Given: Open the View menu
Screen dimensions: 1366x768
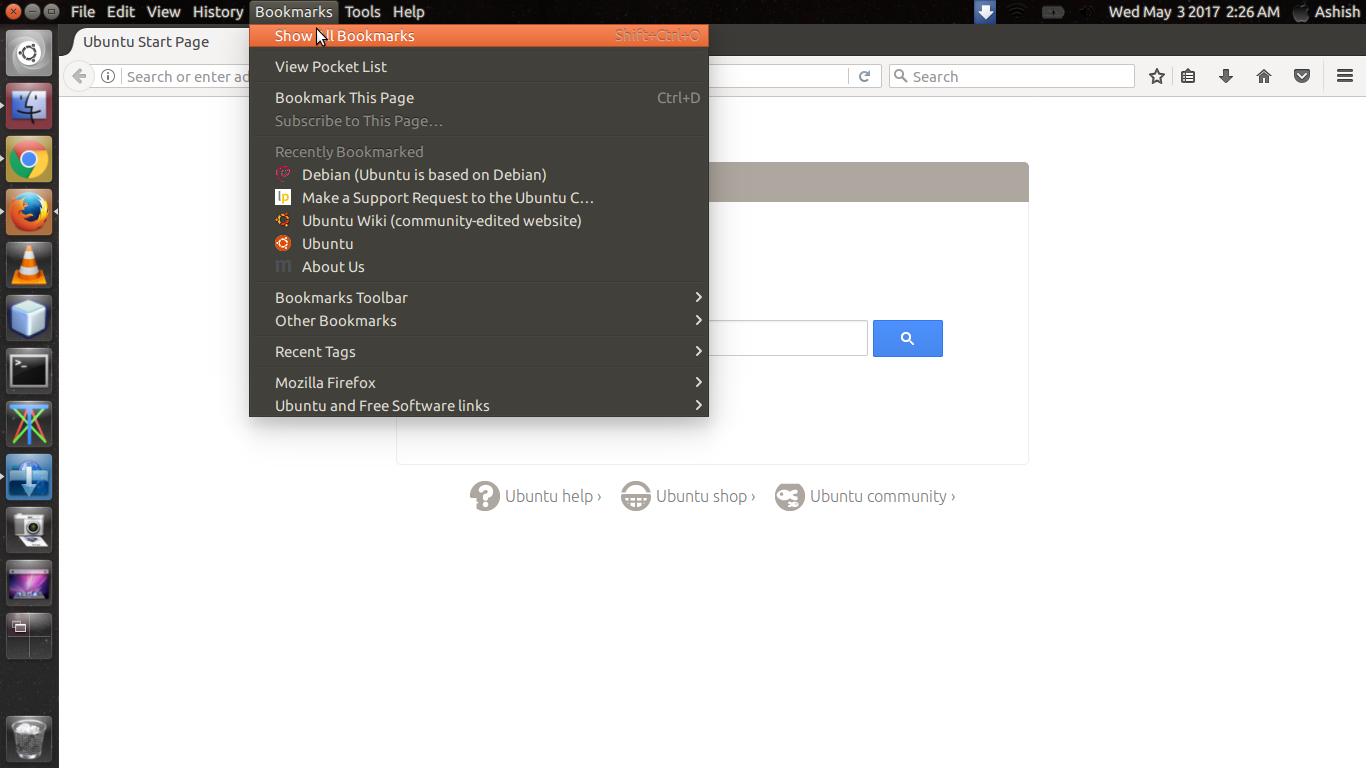Looking at the screenshot, I should [x=163, y=12].
